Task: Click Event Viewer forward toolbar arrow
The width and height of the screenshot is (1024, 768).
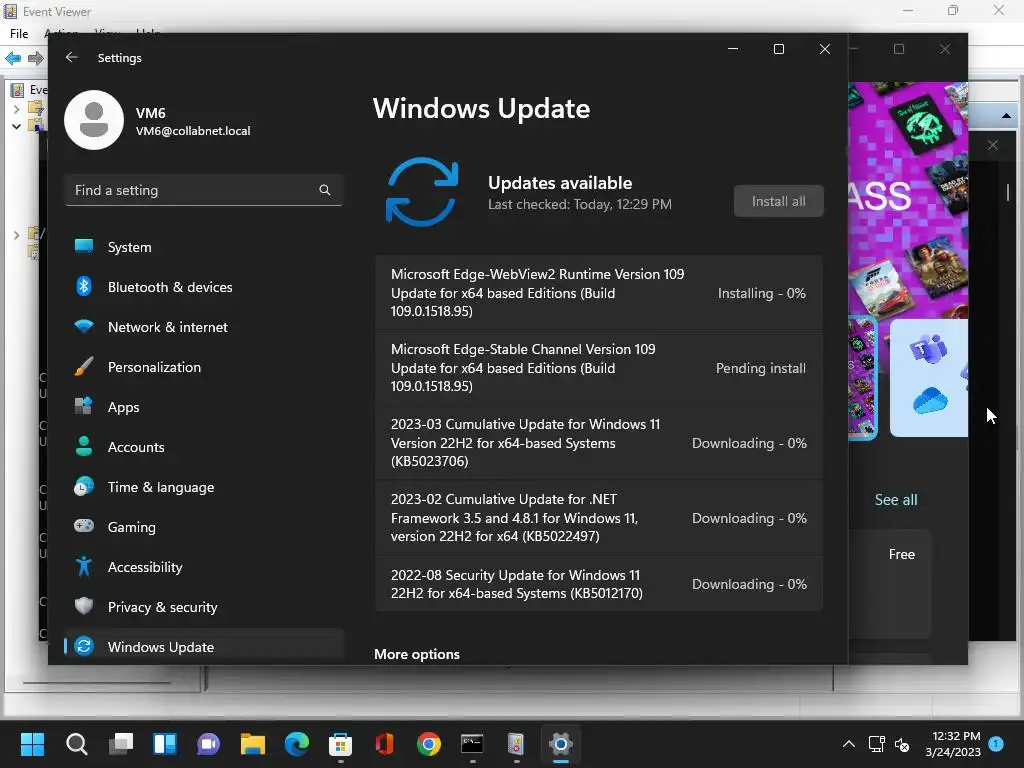Action: point(35,58)
